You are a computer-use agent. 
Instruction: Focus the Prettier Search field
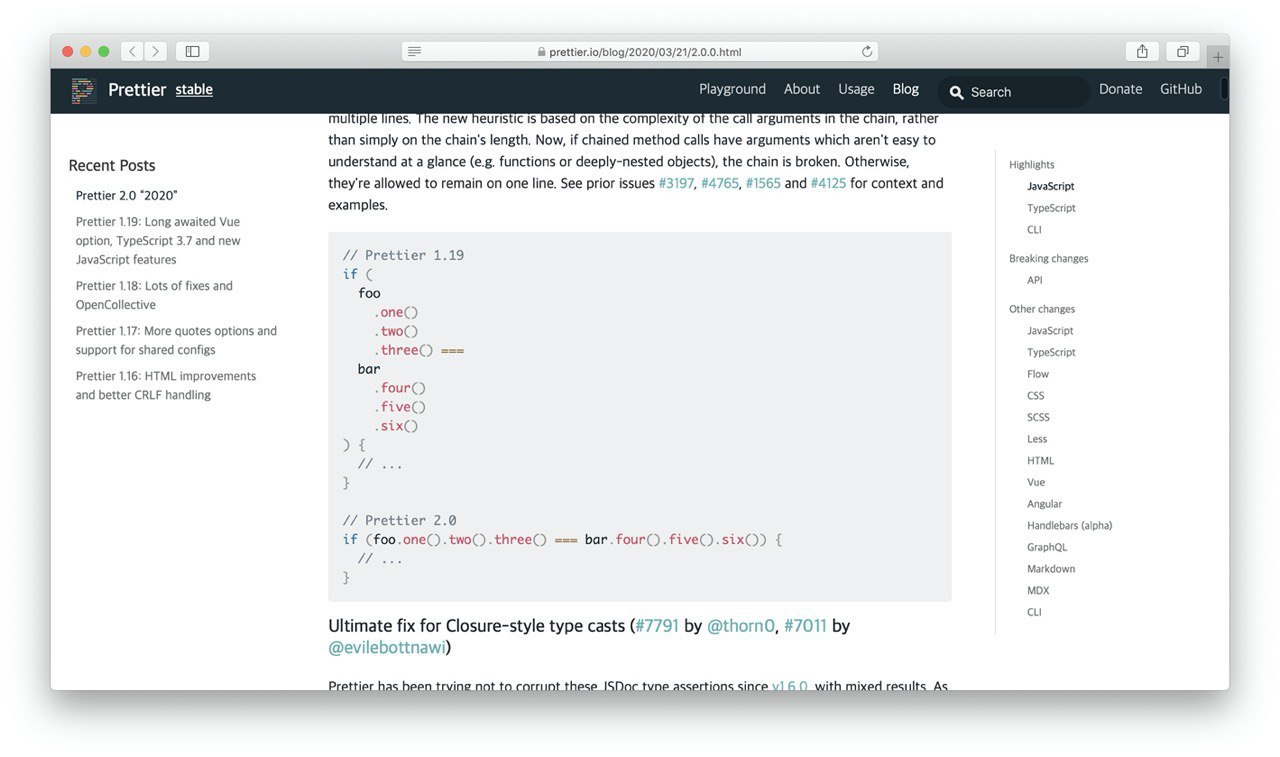point(1014,92)
